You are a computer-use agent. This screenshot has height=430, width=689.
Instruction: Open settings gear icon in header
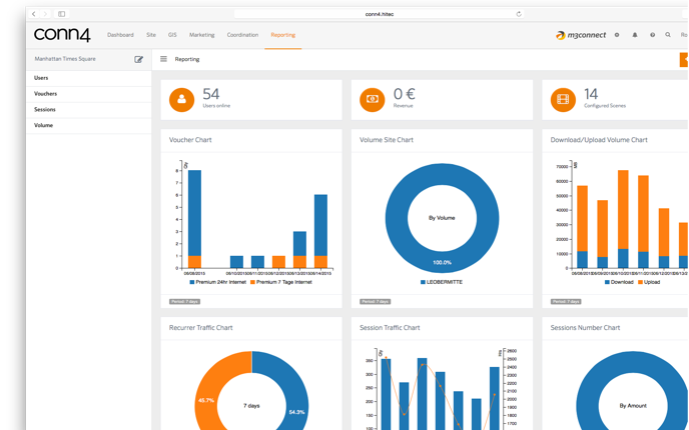pyautogui.click(x=617, y=35)
